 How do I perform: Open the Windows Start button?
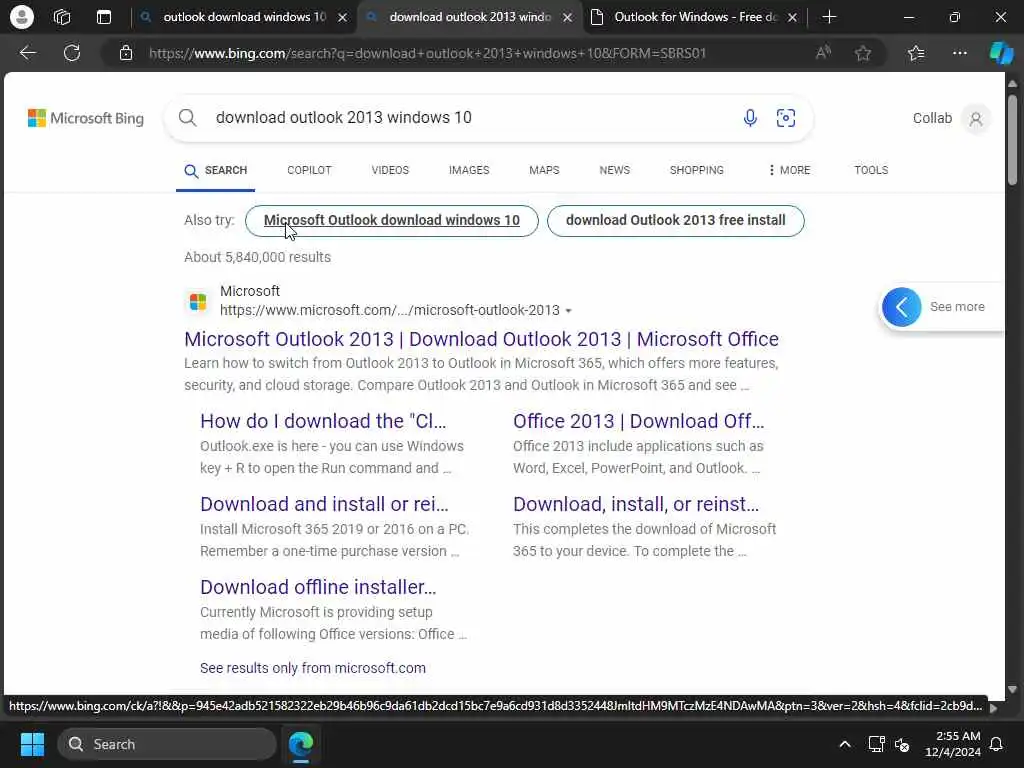coord(32,744)
